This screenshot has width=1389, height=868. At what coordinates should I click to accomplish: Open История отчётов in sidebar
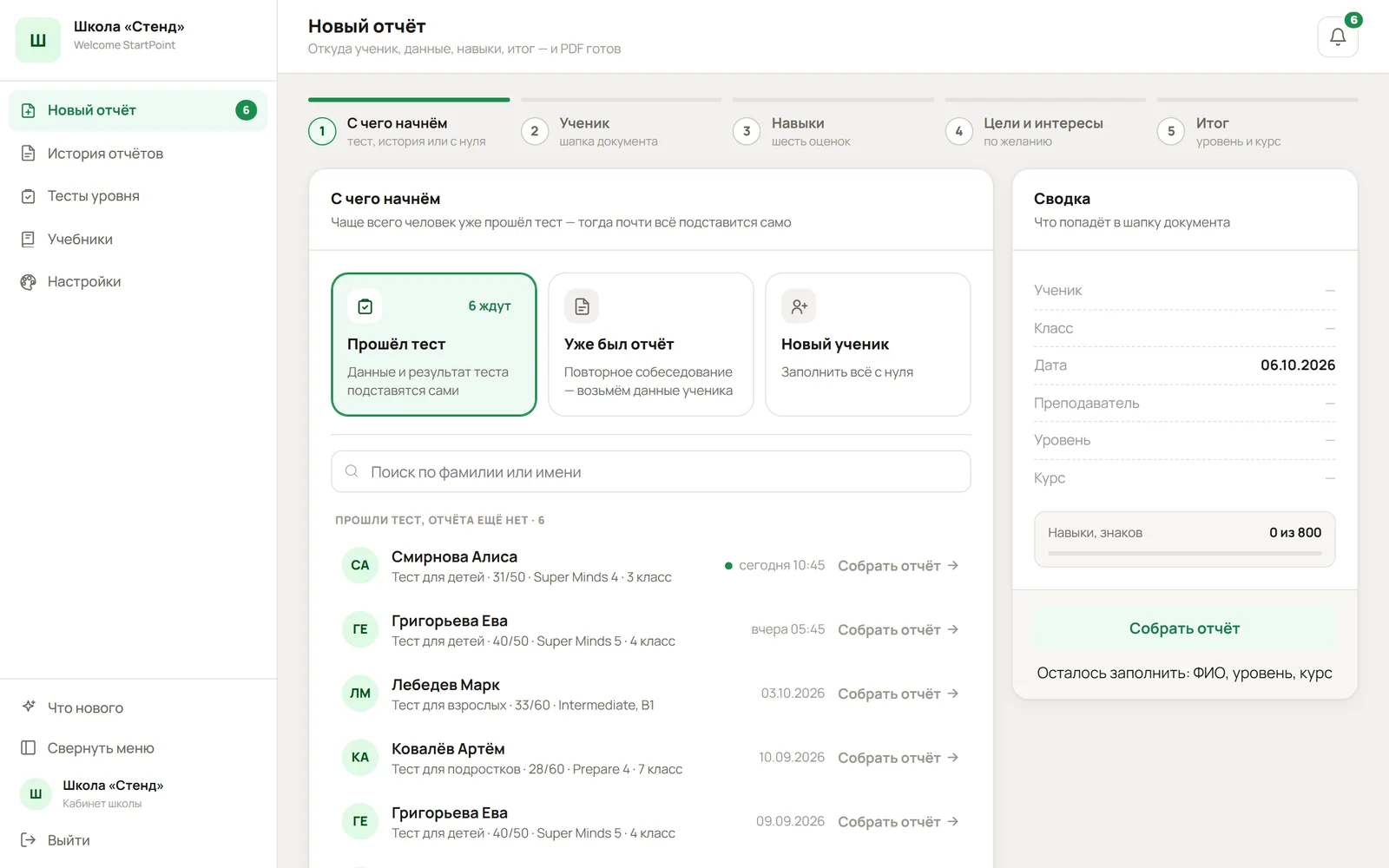point(138,154)
